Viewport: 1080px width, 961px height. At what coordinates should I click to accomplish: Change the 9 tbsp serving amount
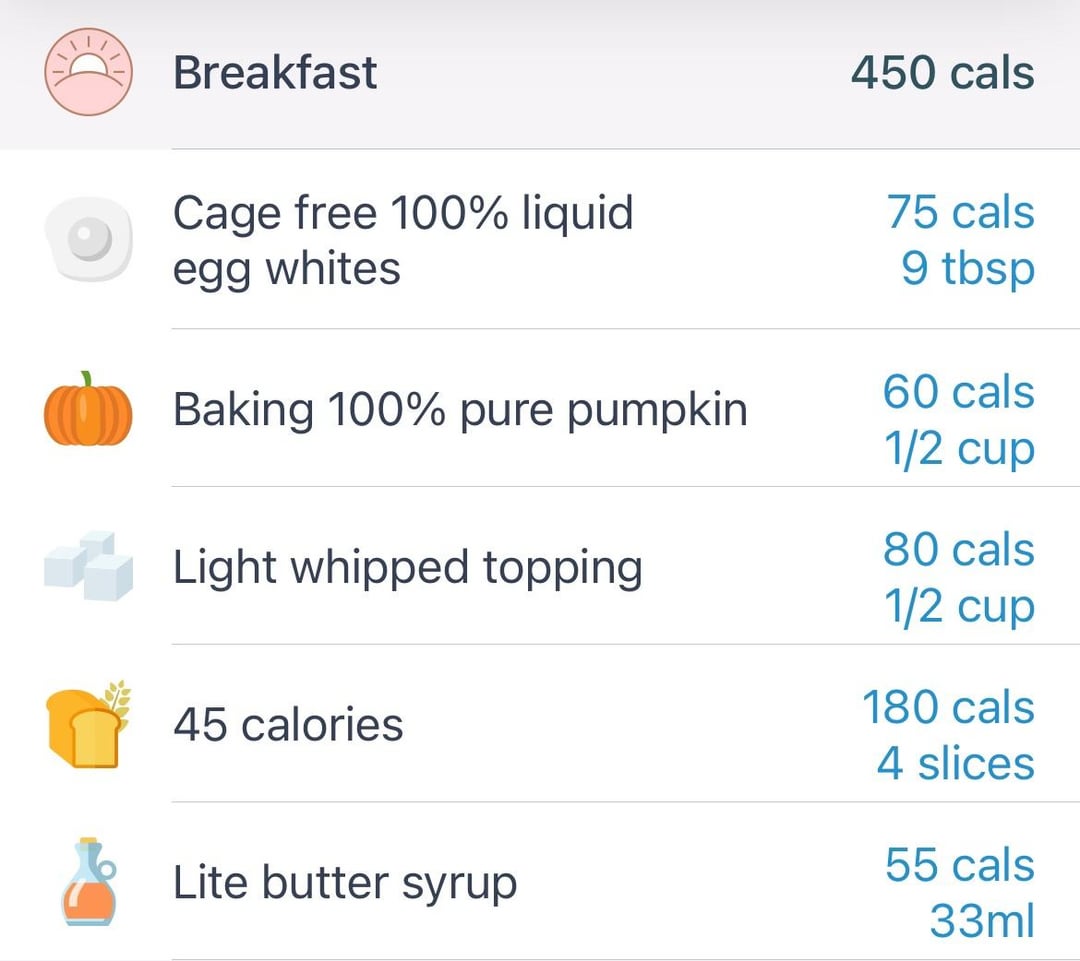[968, 268]
